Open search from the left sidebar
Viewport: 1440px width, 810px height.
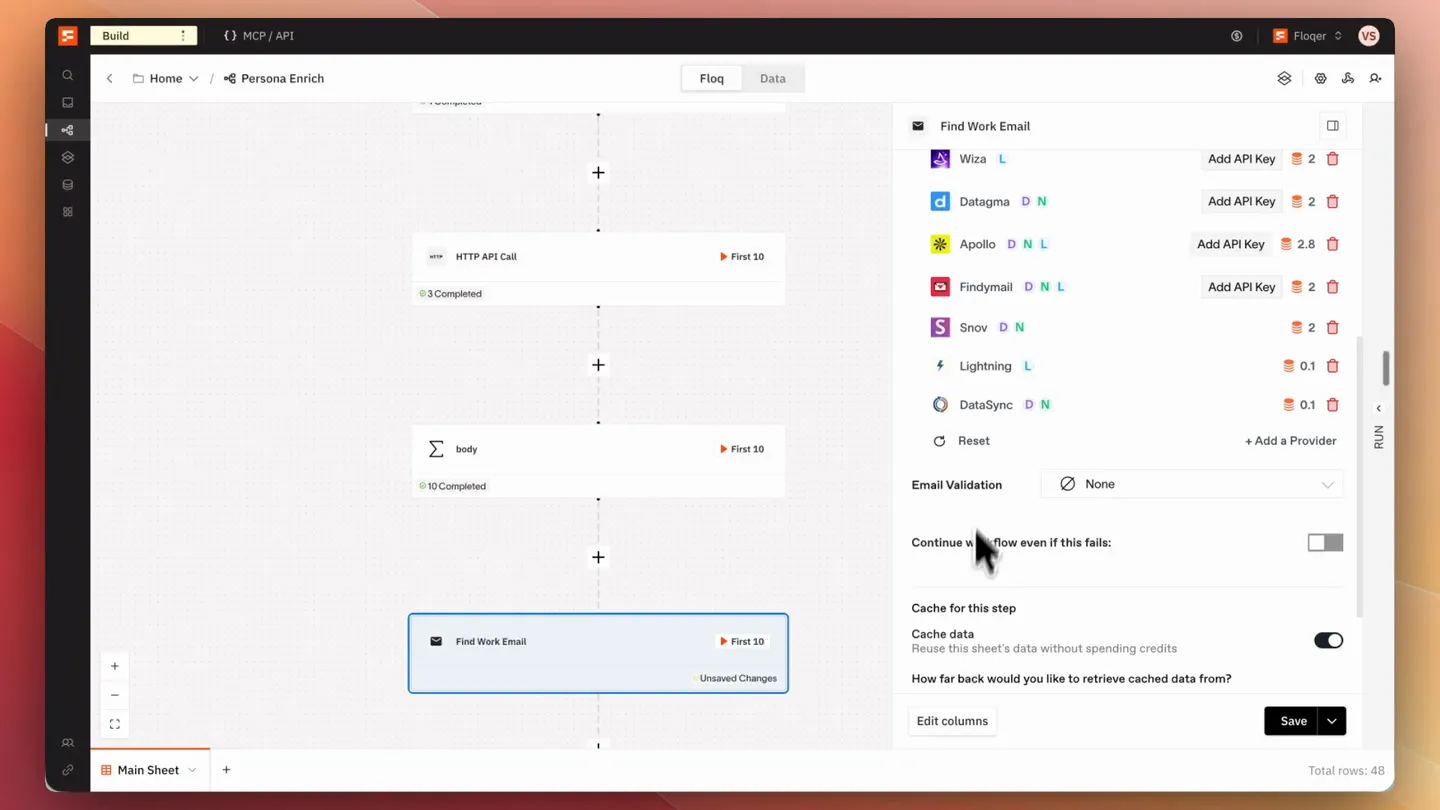[68, 76]
